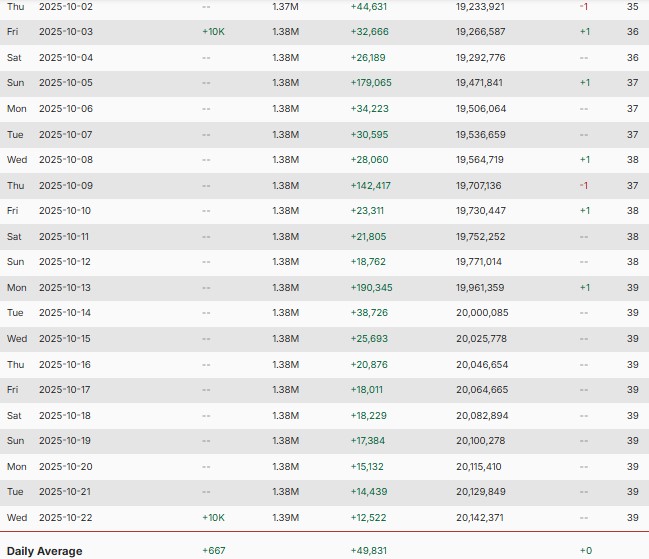Select total 19,730,447
649x559 pixels.
481,211
